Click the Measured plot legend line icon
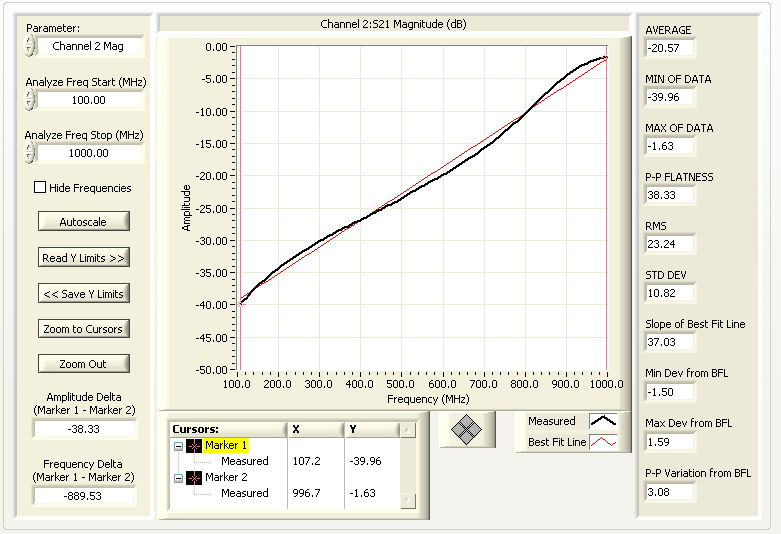The width and height of the screenshot is (781, 534). [603, 421]
